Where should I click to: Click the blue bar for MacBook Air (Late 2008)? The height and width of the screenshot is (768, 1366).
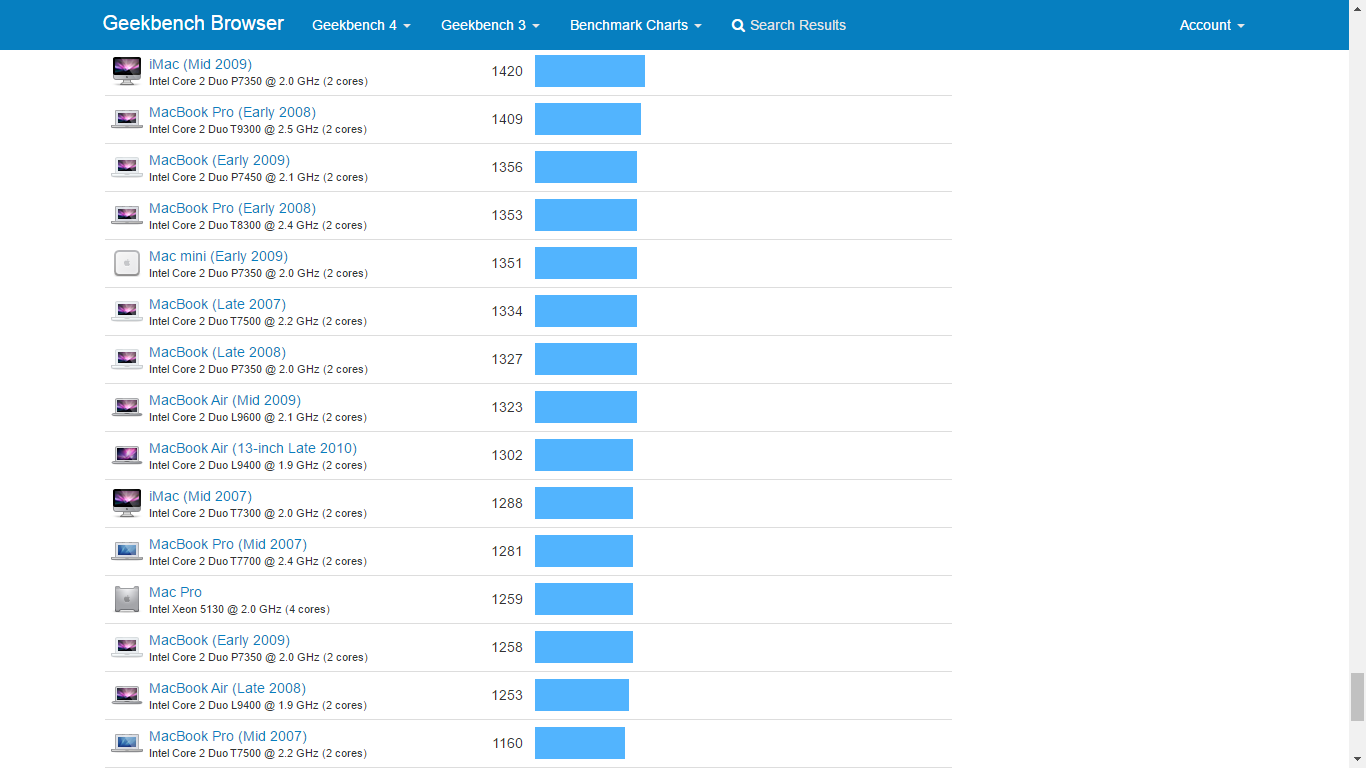(581, 695)
